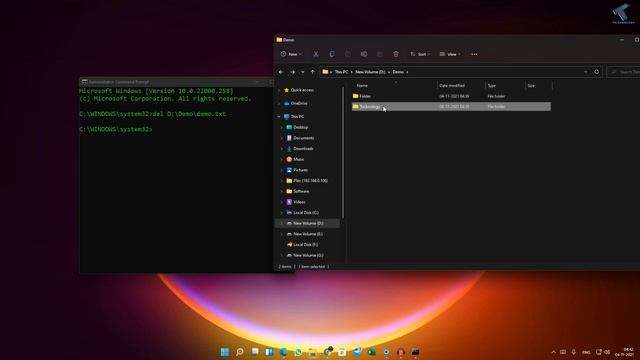This screenshot has width=640, height=360.
Task: Click the microphone icon in system tray
Action: pyautogui.click(x=573, y=352)
